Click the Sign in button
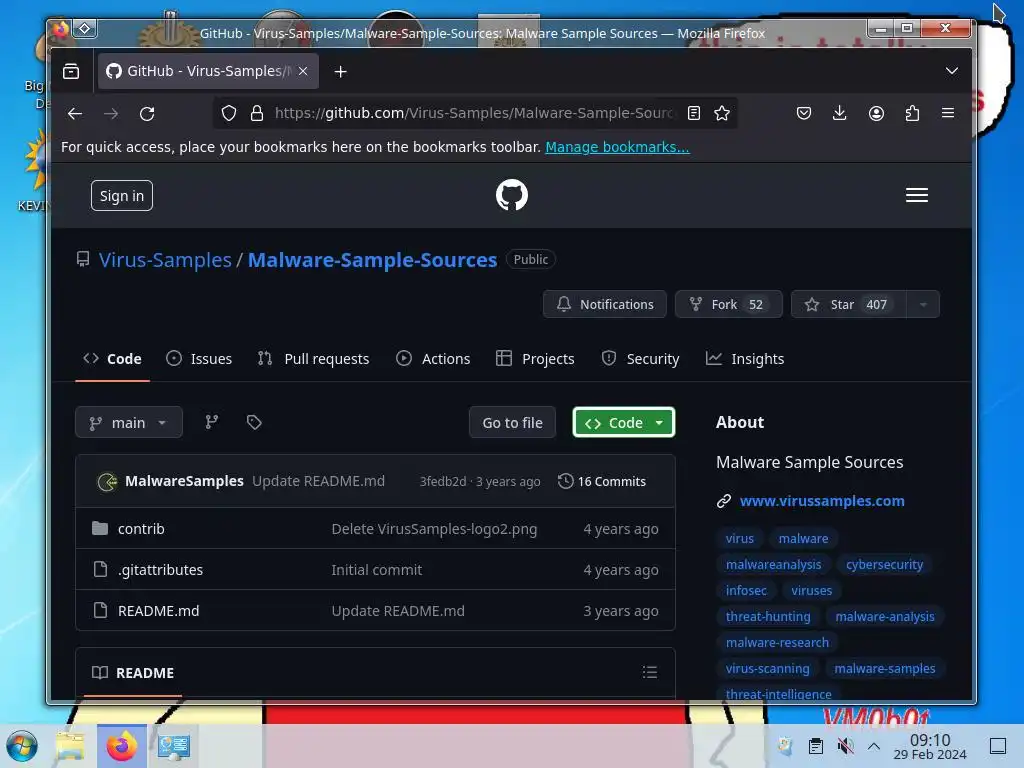The image size is (1024, 768). coord(122,196)
